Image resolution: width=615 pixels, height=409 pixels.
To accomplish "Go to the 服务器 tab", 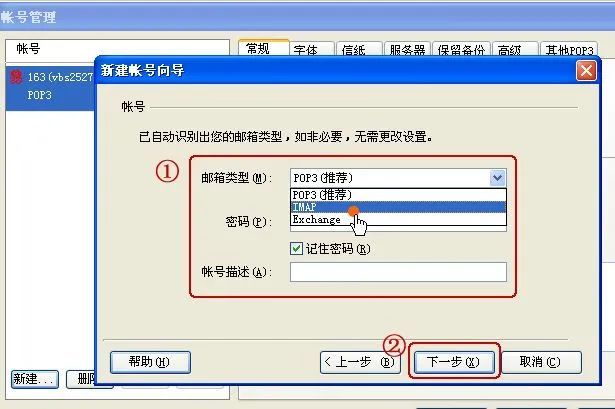I will coord(408,50).
